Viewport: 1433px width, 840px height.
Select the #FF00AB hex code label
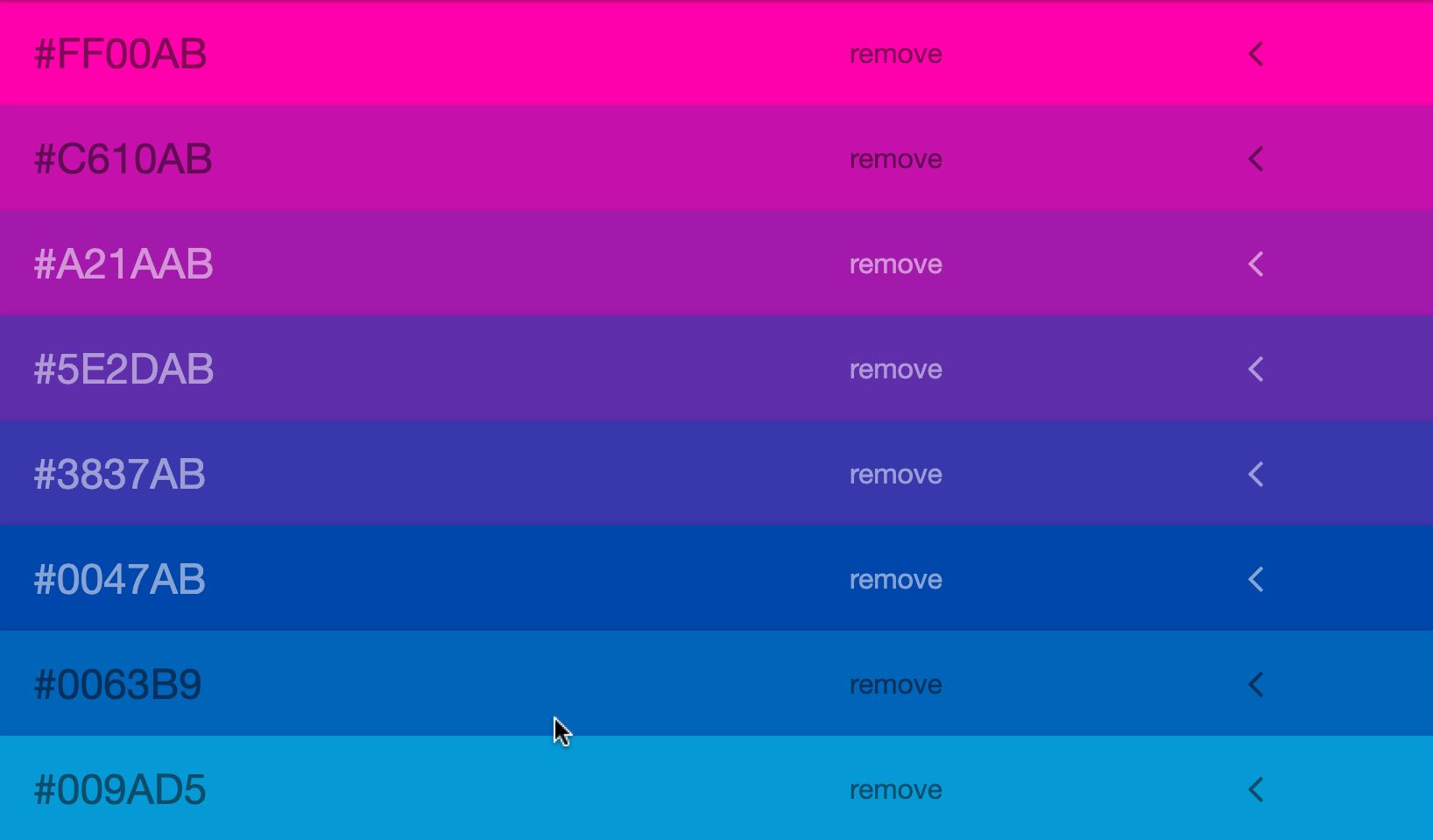(120, 54)
